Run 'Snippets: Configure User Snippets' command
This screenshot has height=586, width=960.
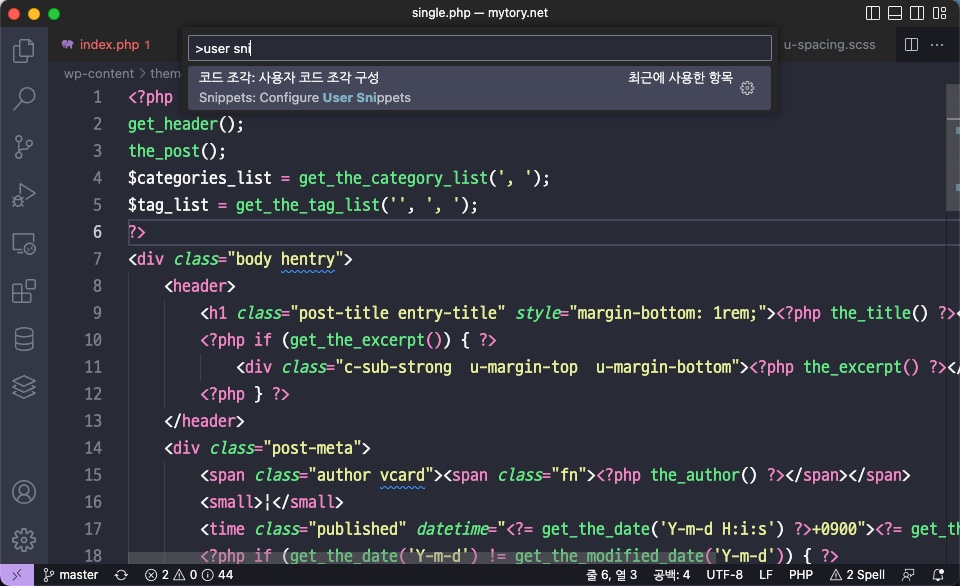coord(479,88)
